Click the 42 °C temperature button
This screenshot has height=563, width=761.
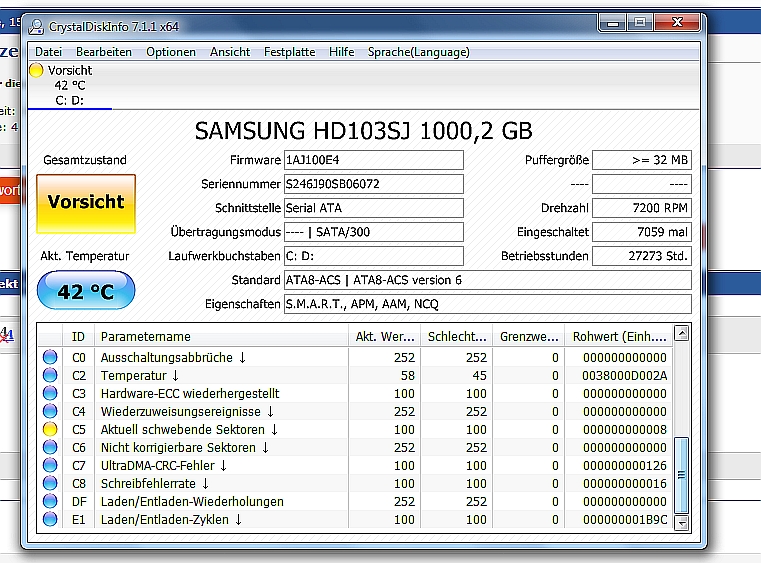click(x=86, y=290)
